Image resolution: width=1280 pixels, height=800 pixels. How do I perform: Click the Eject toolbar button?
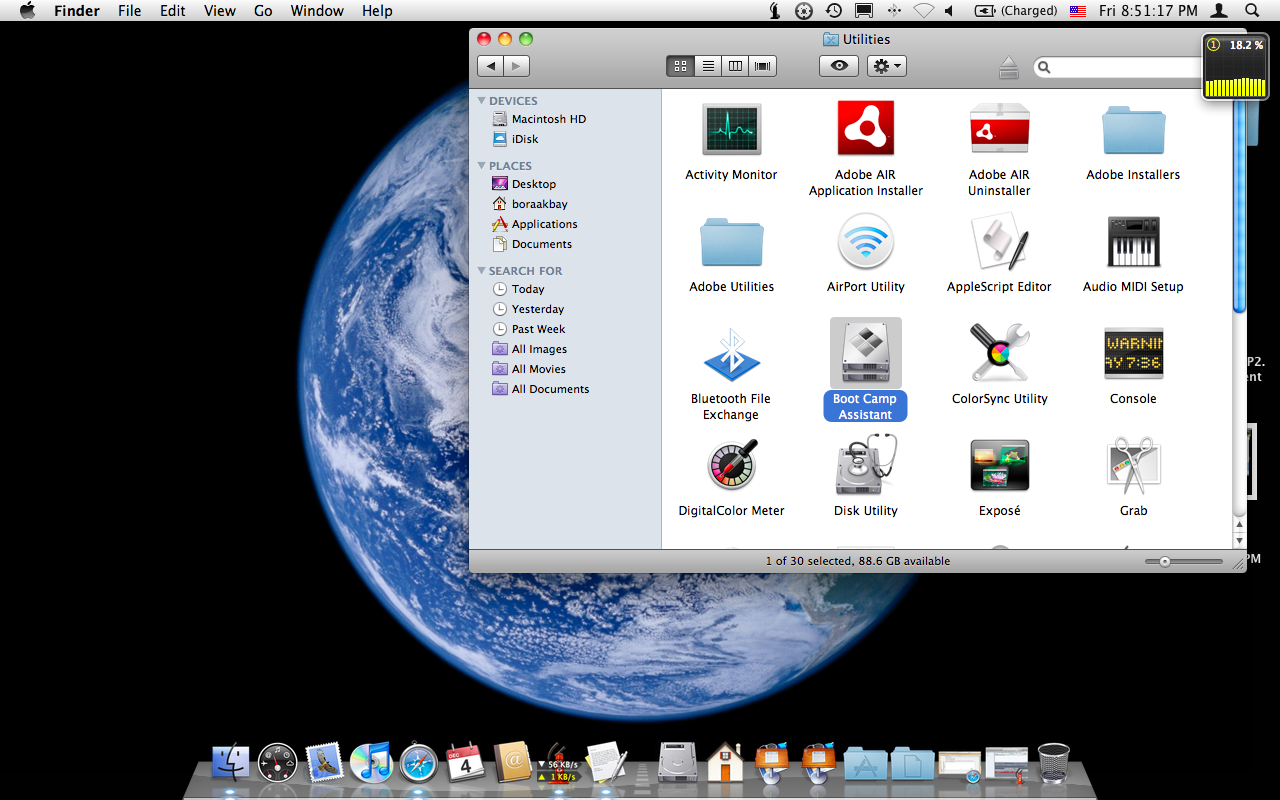point(1008,67)
